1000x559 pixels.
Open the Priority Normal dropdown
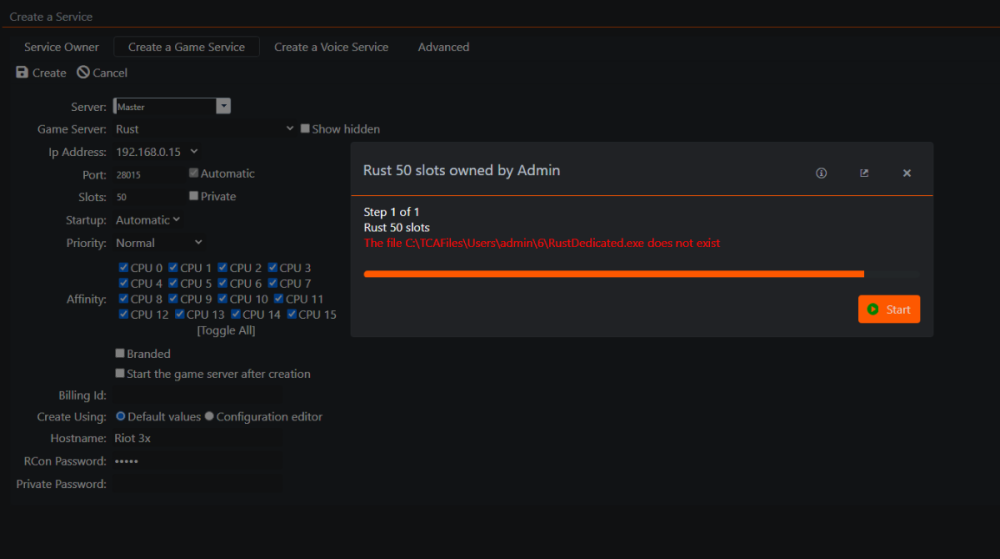pos(198,242)
